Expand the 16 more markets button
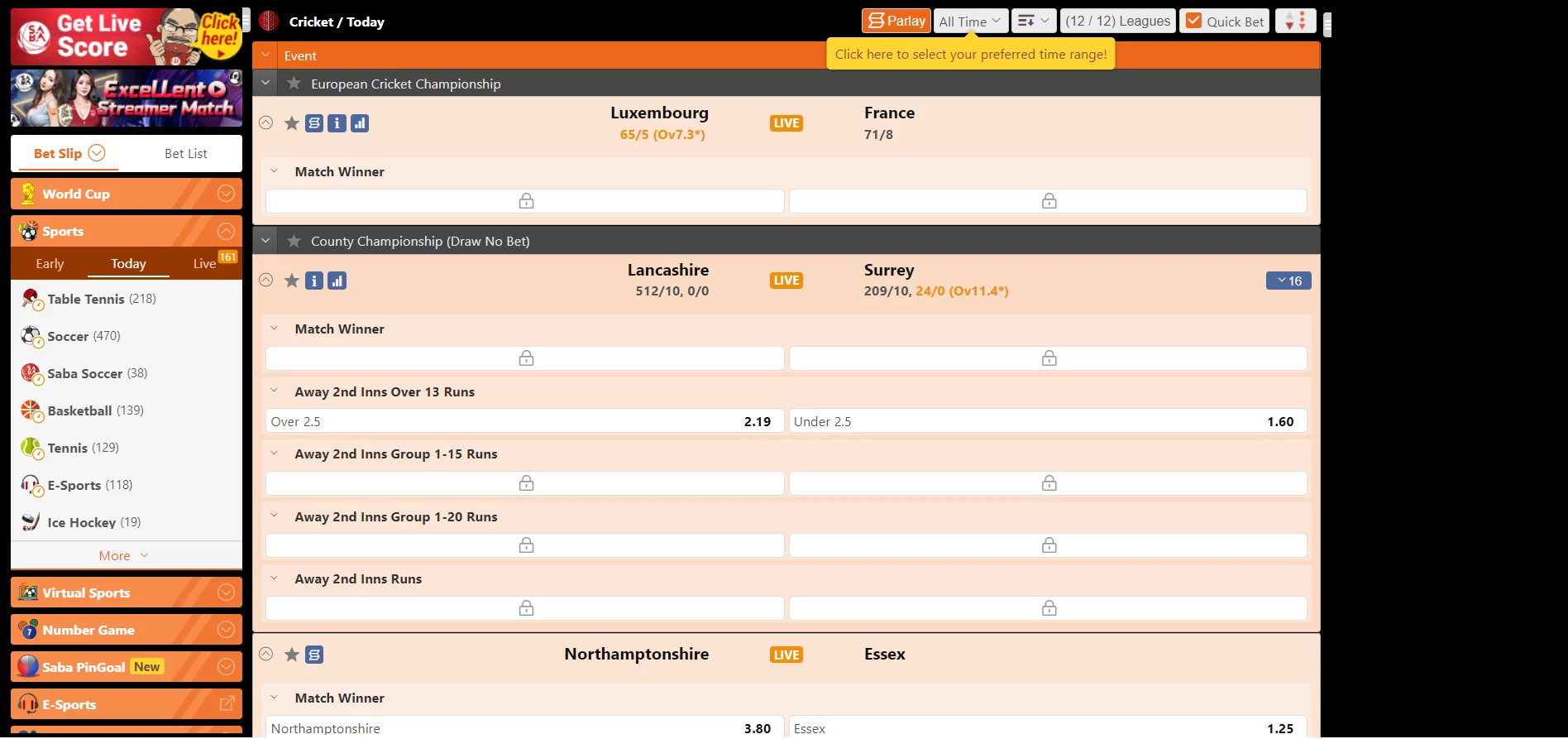Screen dimensions: 1568x739 [x=1288, y=281]
